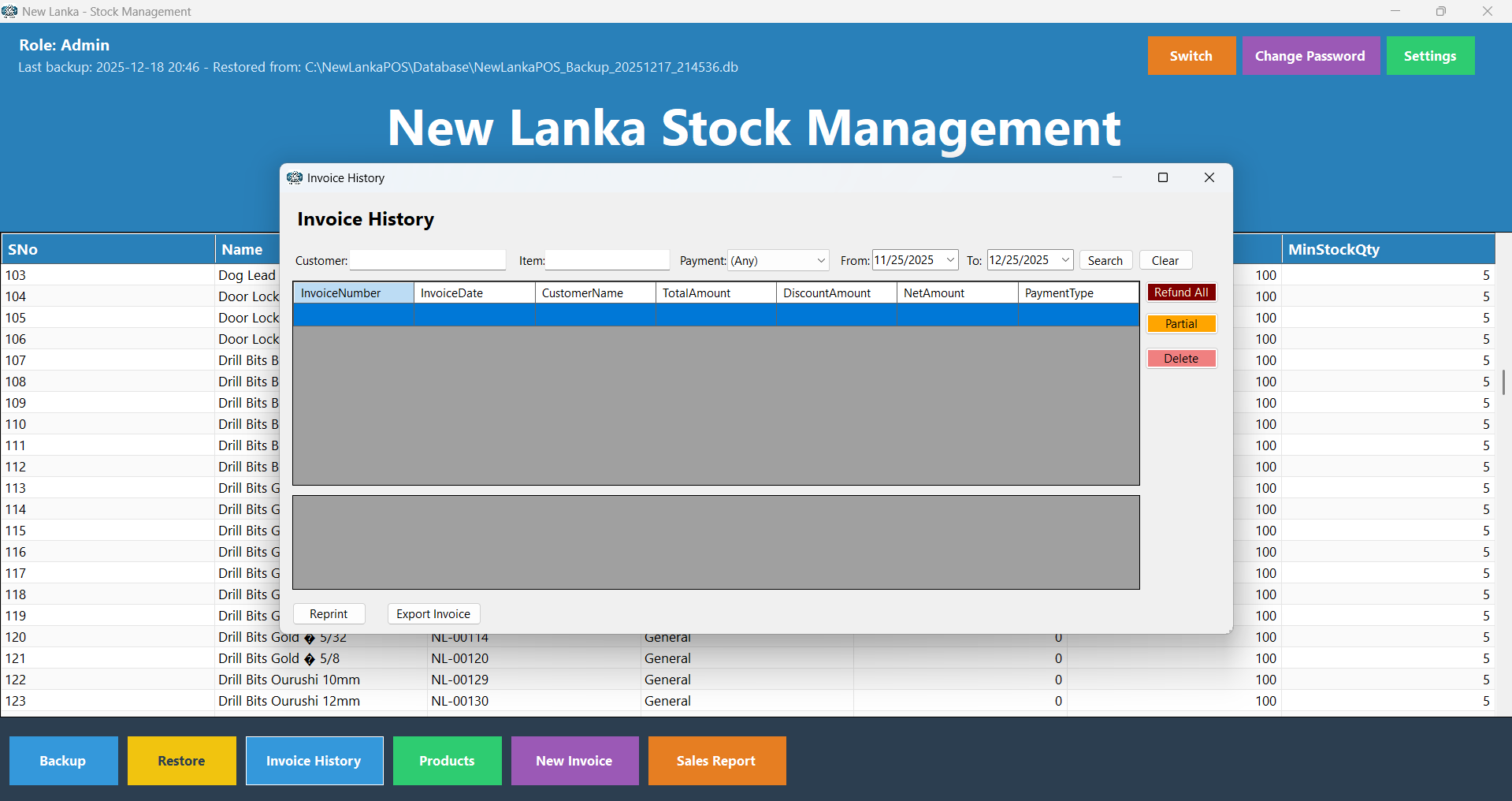Go to New Invoice from bottom bar
The height and width of the screenshot is (801, 1512).
click(x=574, y=761)
